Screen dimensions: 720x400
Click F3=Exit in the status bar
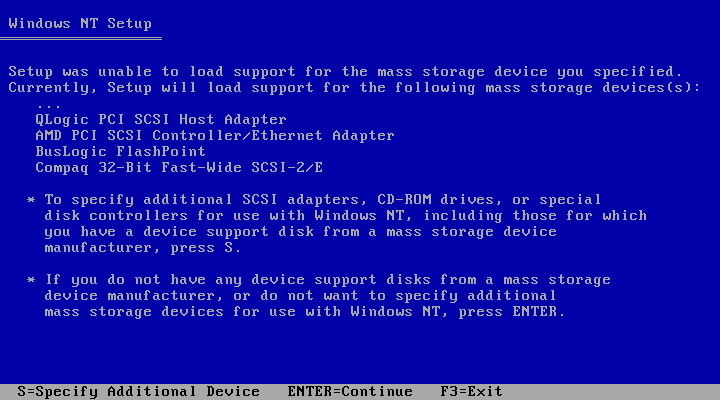tap(471, 391)
